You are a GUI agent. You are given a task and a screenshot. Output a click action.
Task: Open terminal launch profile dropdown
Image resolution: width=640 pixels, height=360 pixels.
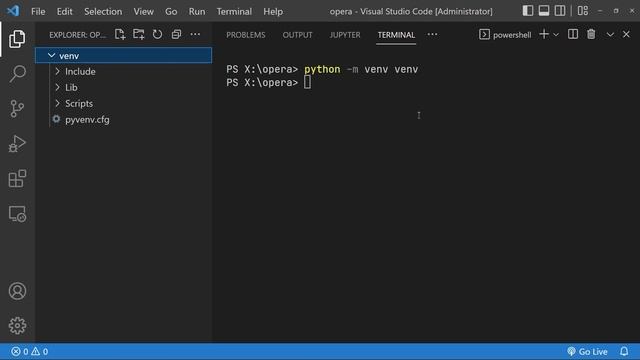[x=556, y=35]
